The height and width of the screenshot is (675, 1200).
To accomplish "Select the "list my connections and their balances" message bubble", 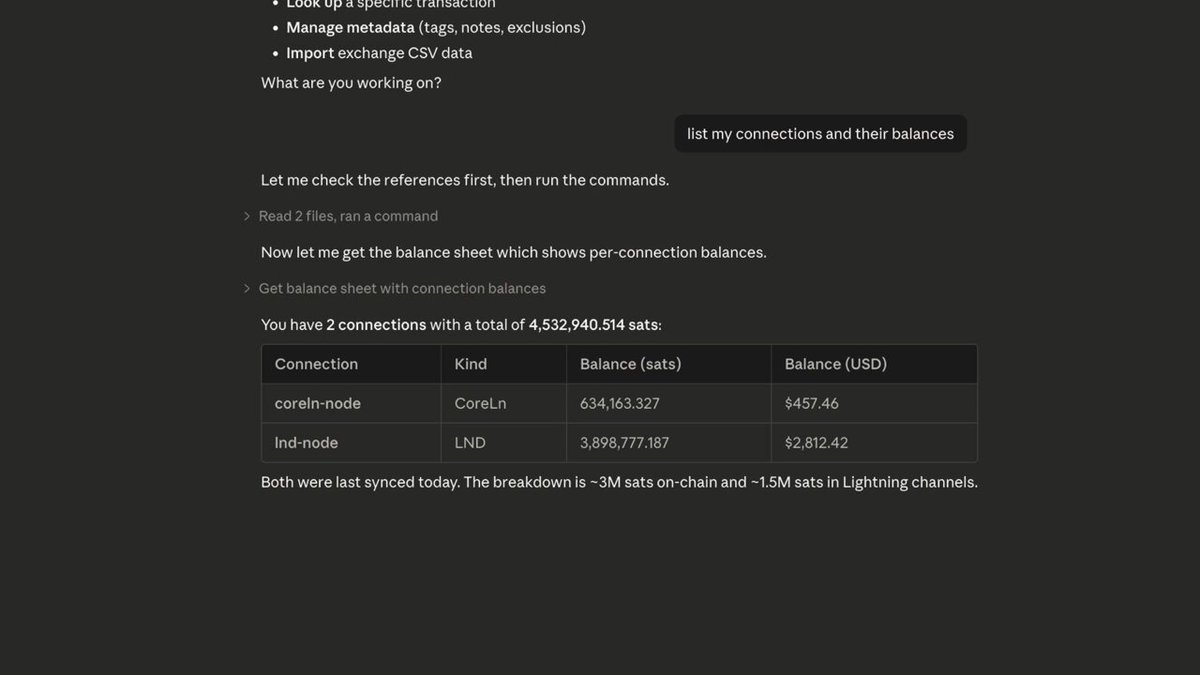I will 820,134.
